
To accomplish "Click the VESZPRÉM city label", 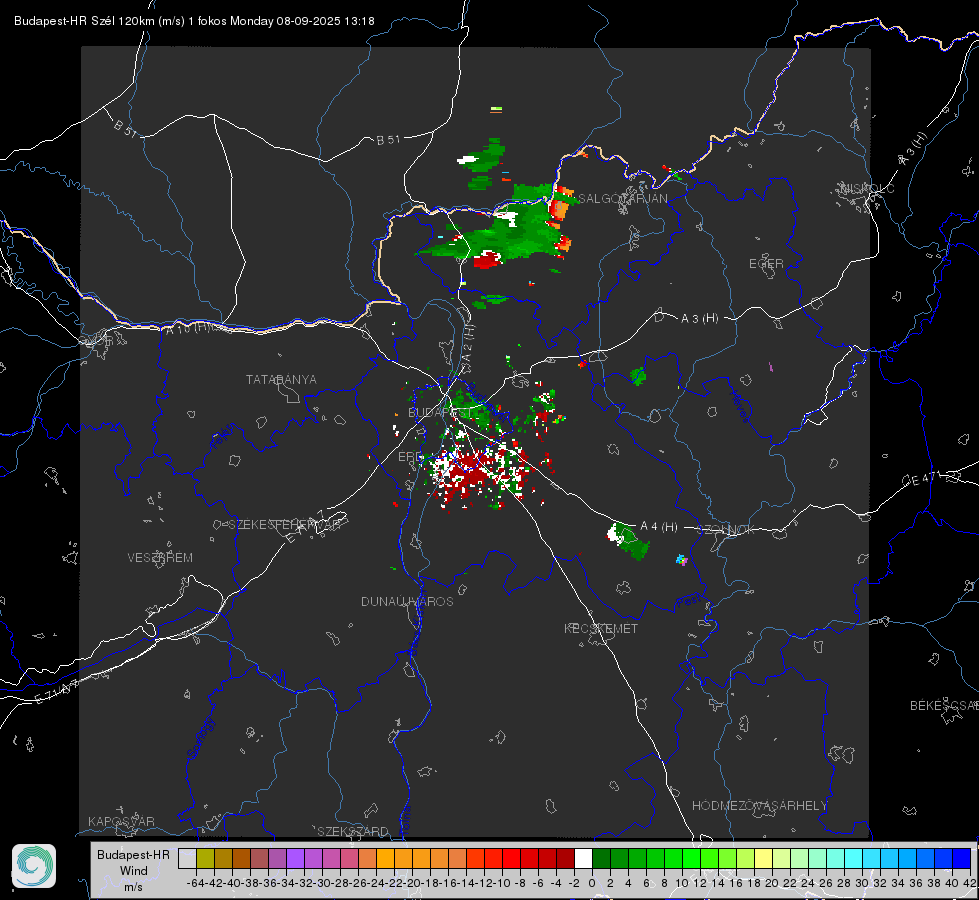I will coord(160,557).
